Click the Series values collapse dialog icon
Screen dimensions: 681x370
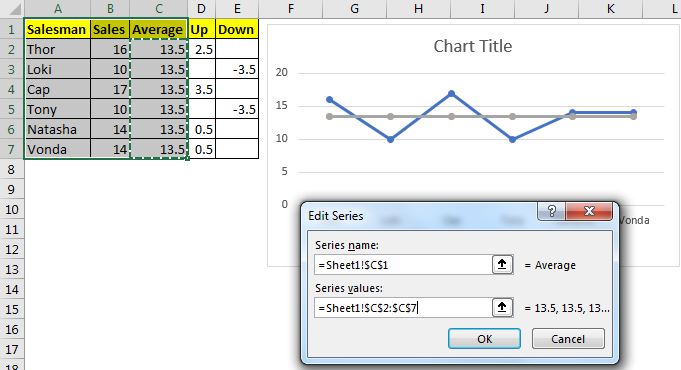(x=502, y=307)
